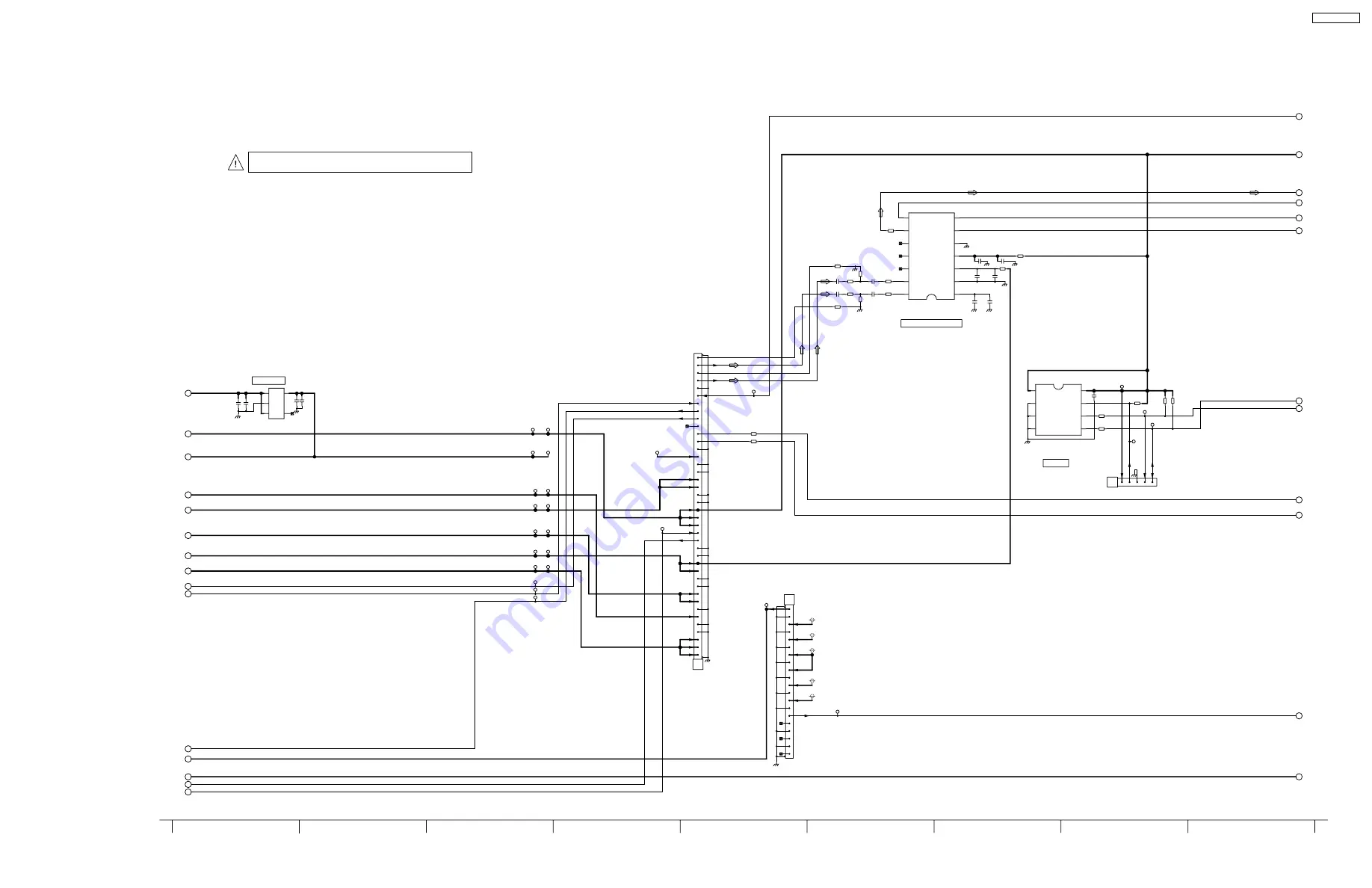Click the long empty box beside warning triangle

pyautogui.click(x=359, y=162)
